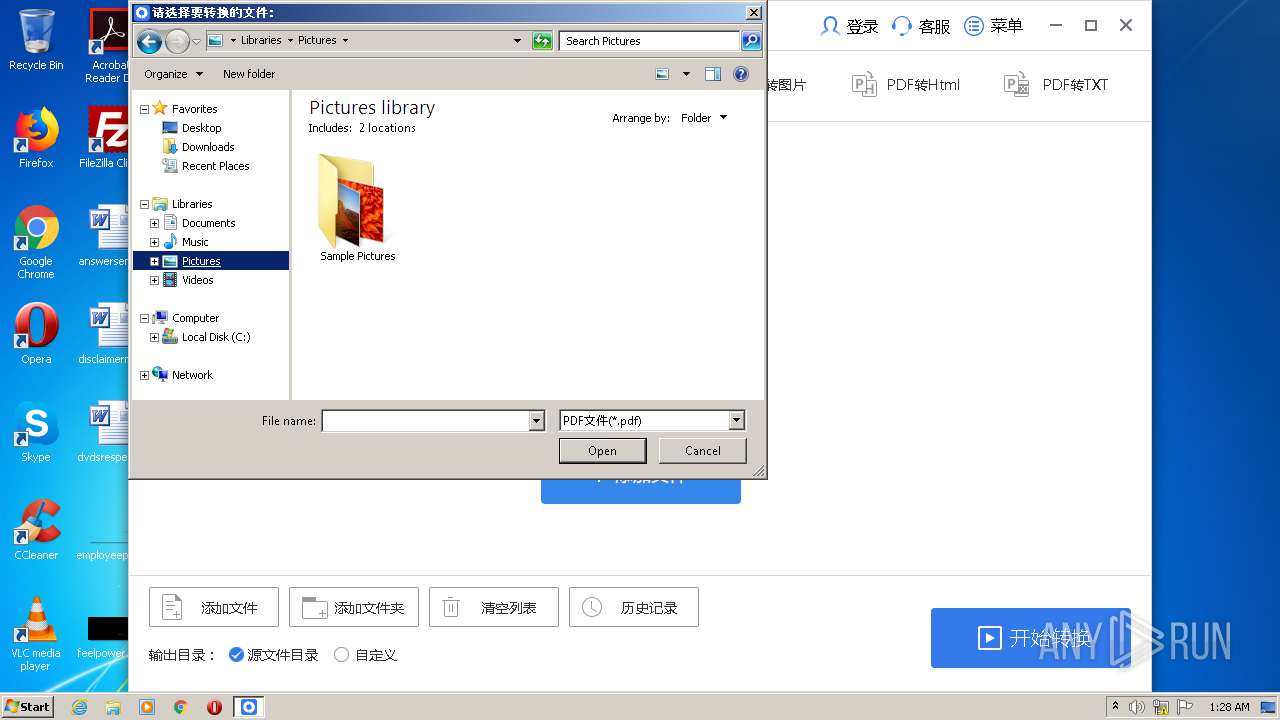The width and height of the screenshot is (1280, 720).
Task: Select the Documents library
Action: [208, 223]
